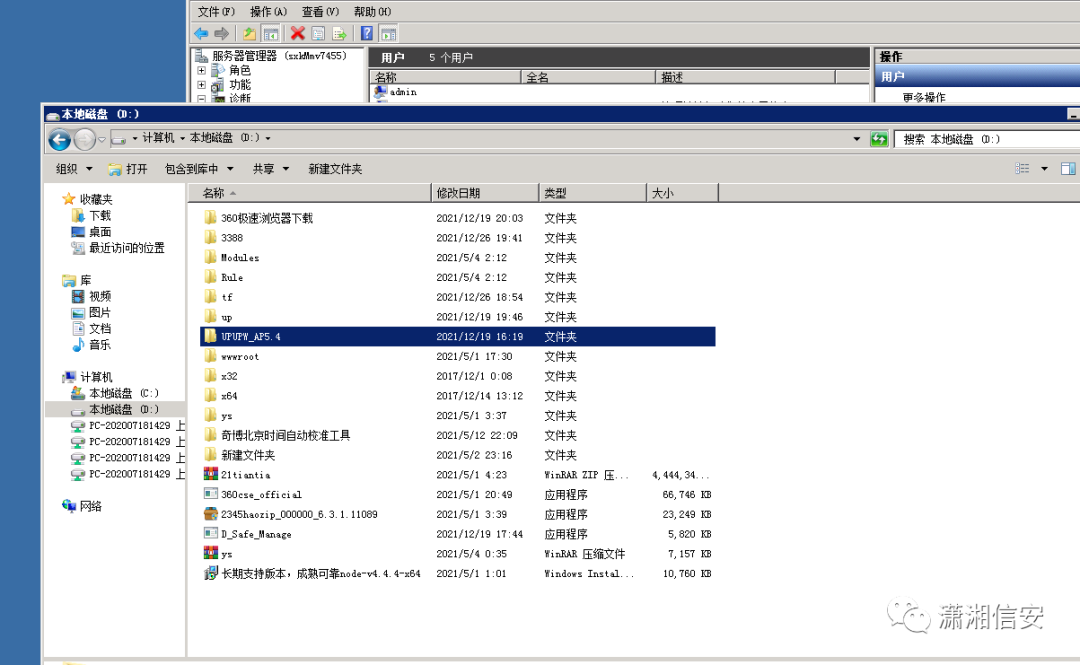Click the up one level folder icon
The image size is (1080, 665).
(249, 33)
